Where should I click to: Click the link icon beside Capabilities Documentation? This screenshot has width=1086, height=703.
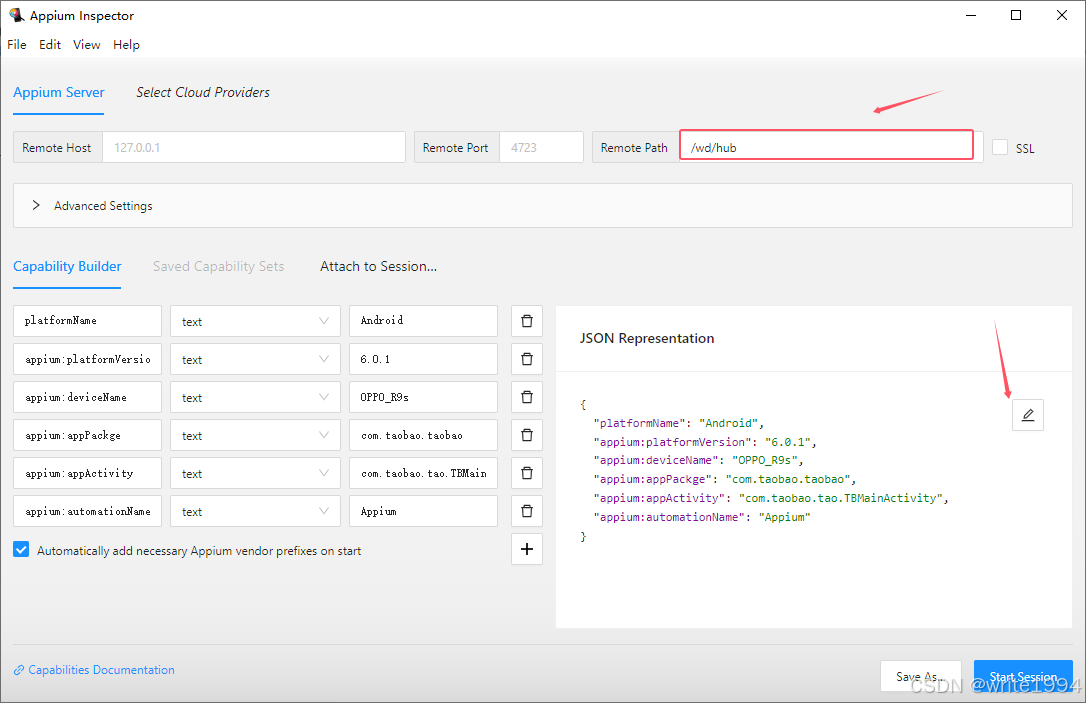[x=19, y=670]
